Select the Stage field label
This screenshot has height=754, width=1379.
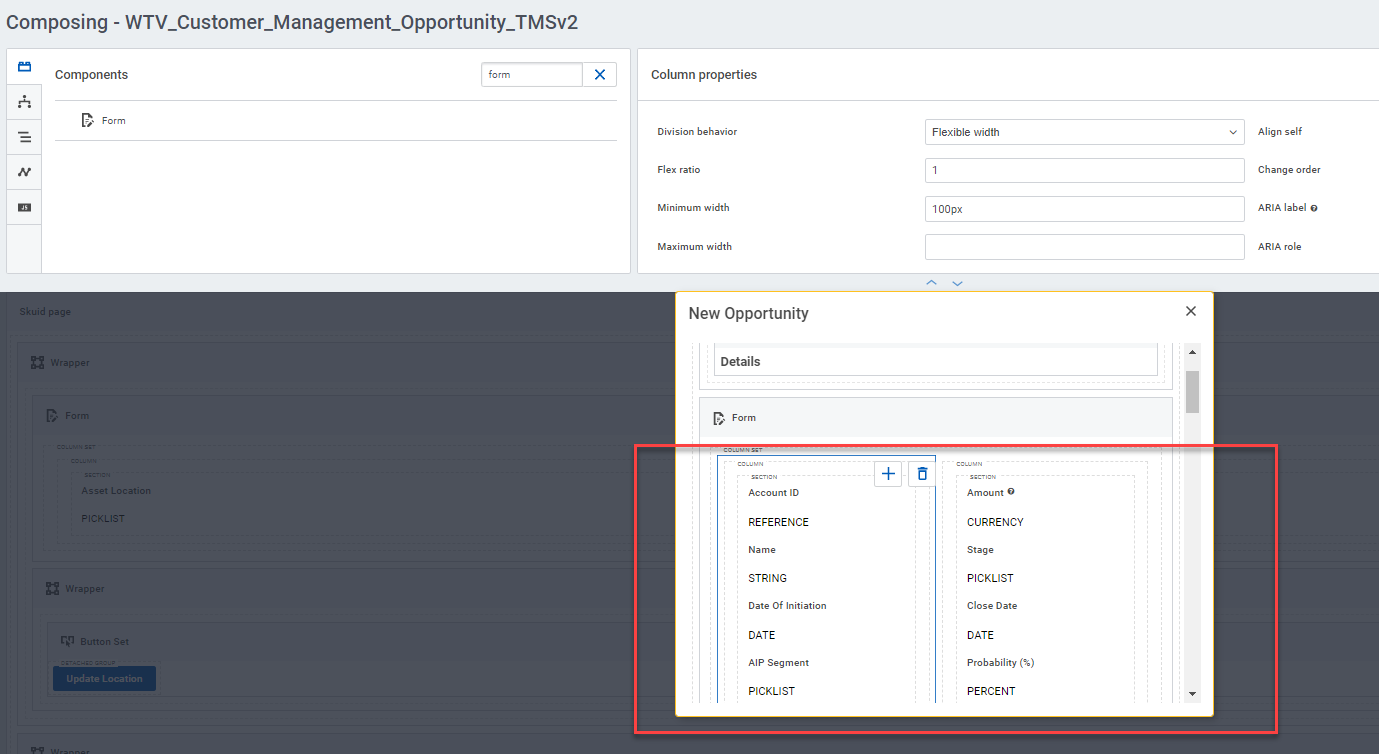pyautogui.click(x=980, y=550)
